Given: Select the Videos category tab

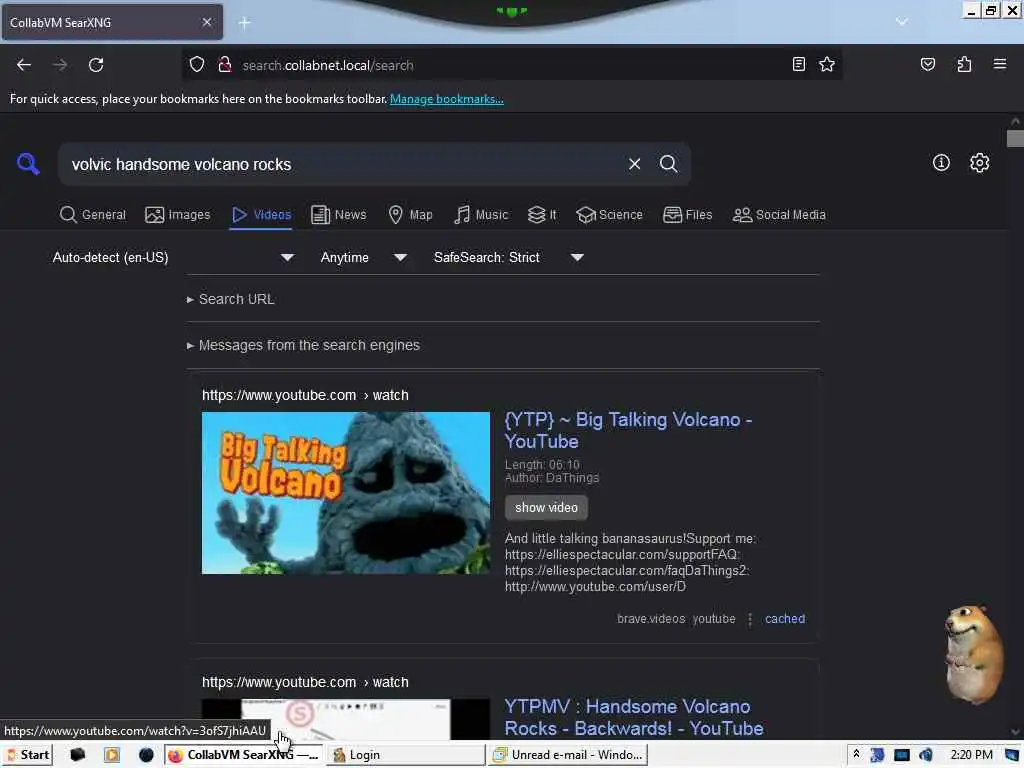Looking at the screenshot, I should click(261, 215).
